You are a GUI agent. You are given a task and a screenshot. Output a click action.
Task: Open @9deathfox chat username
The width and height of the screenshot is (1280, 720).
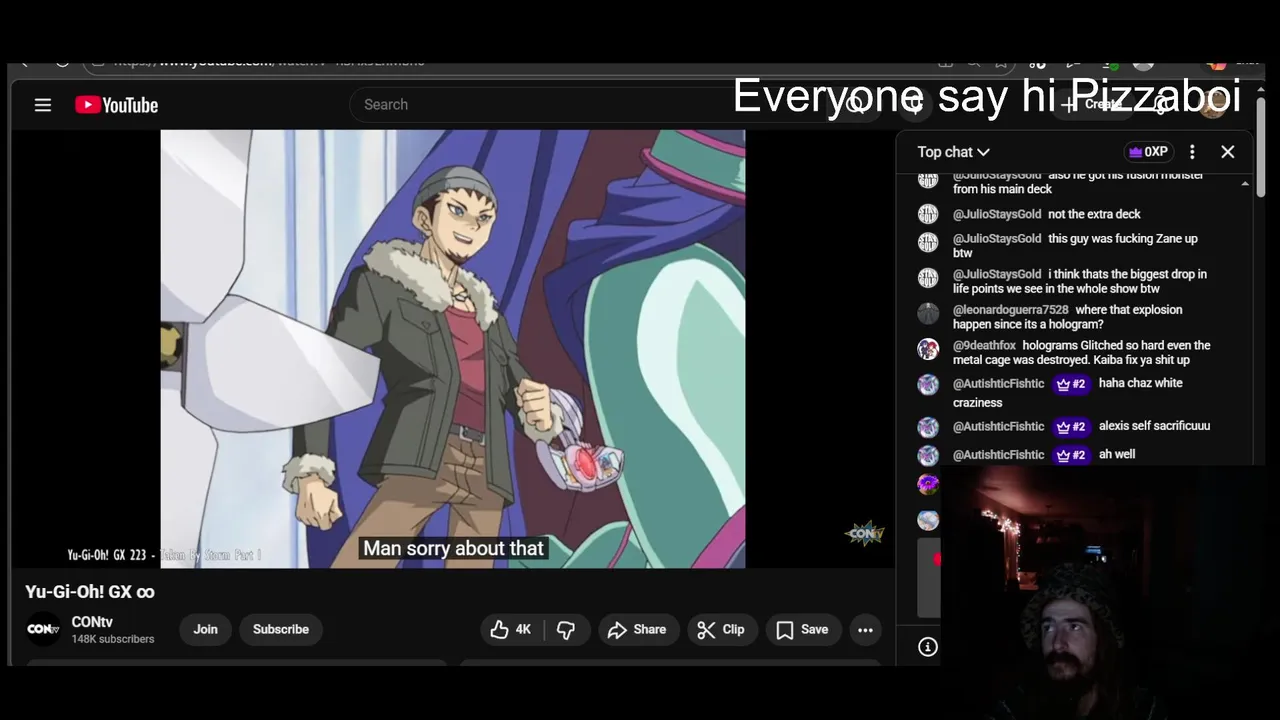(x=984, y=345)
